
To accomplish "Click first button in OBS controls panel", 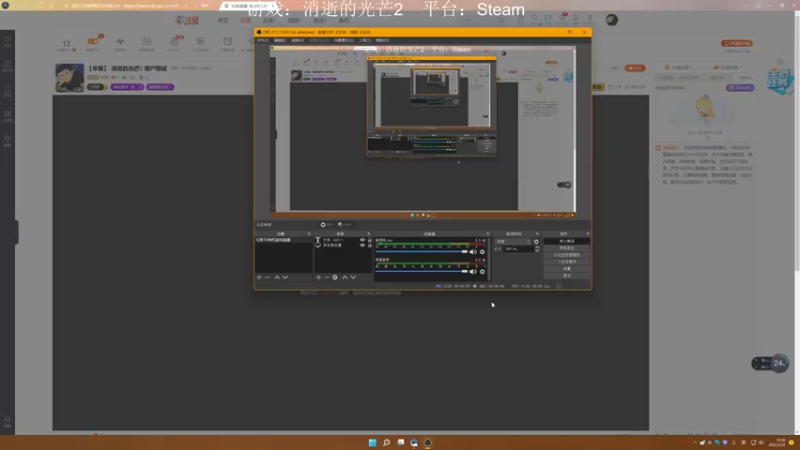I will pyautogui.click(x=566, y=241).
